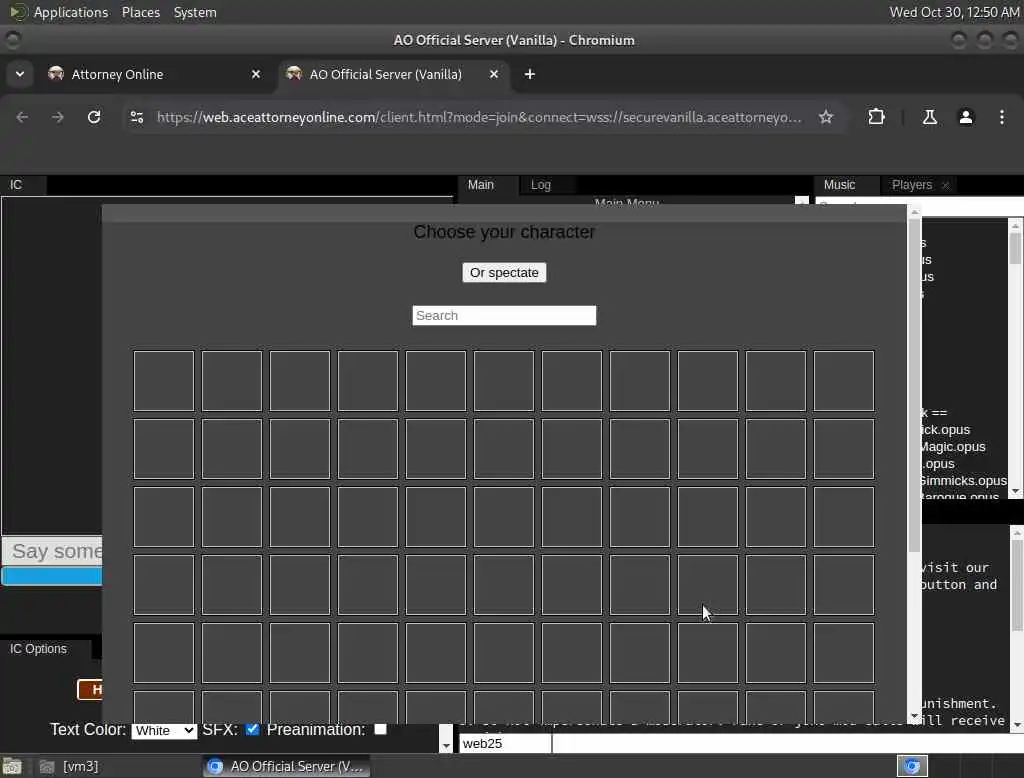Open a new browser tab

pos(530,74)
